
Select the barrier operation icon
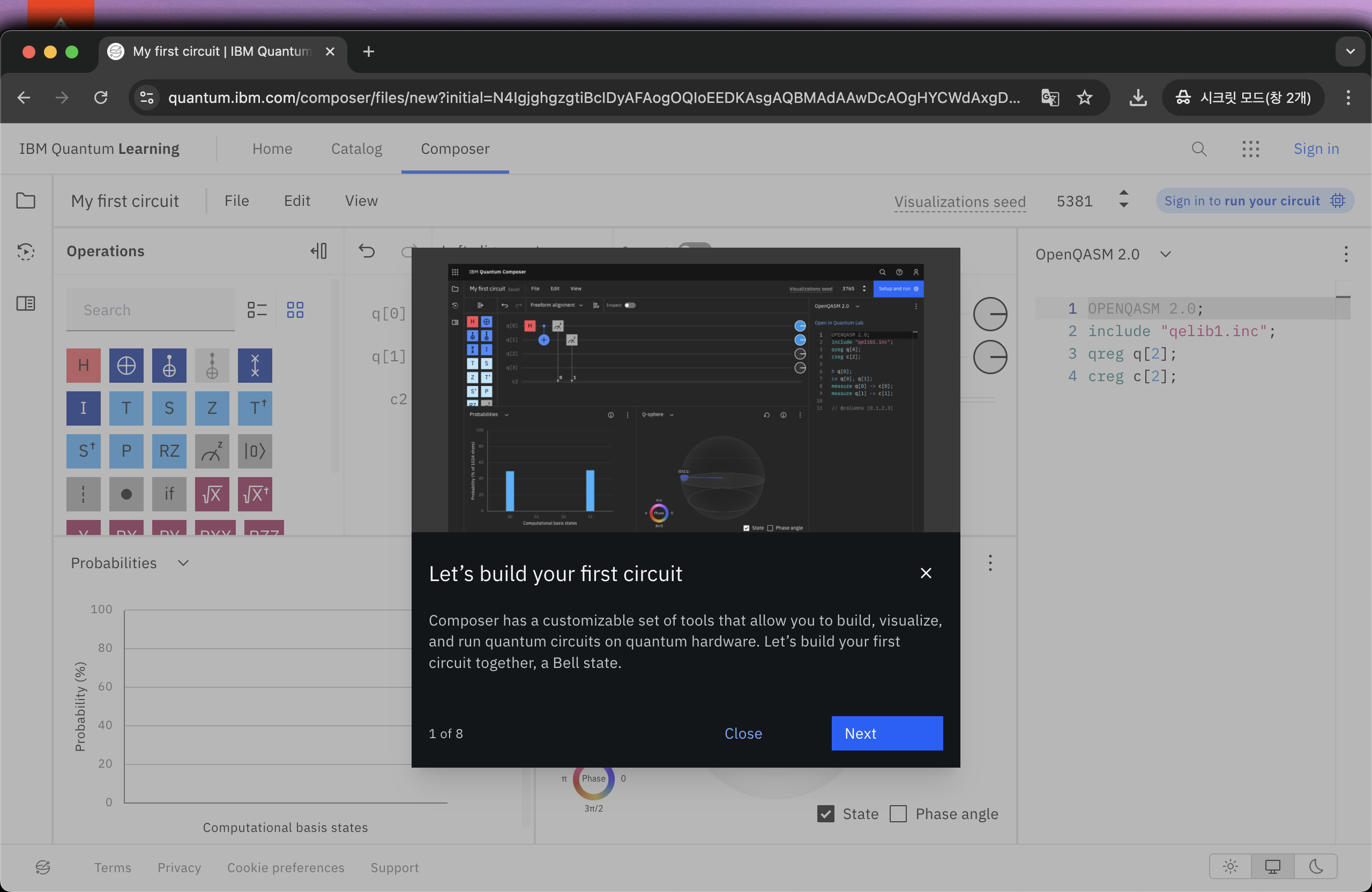[83, 494]
